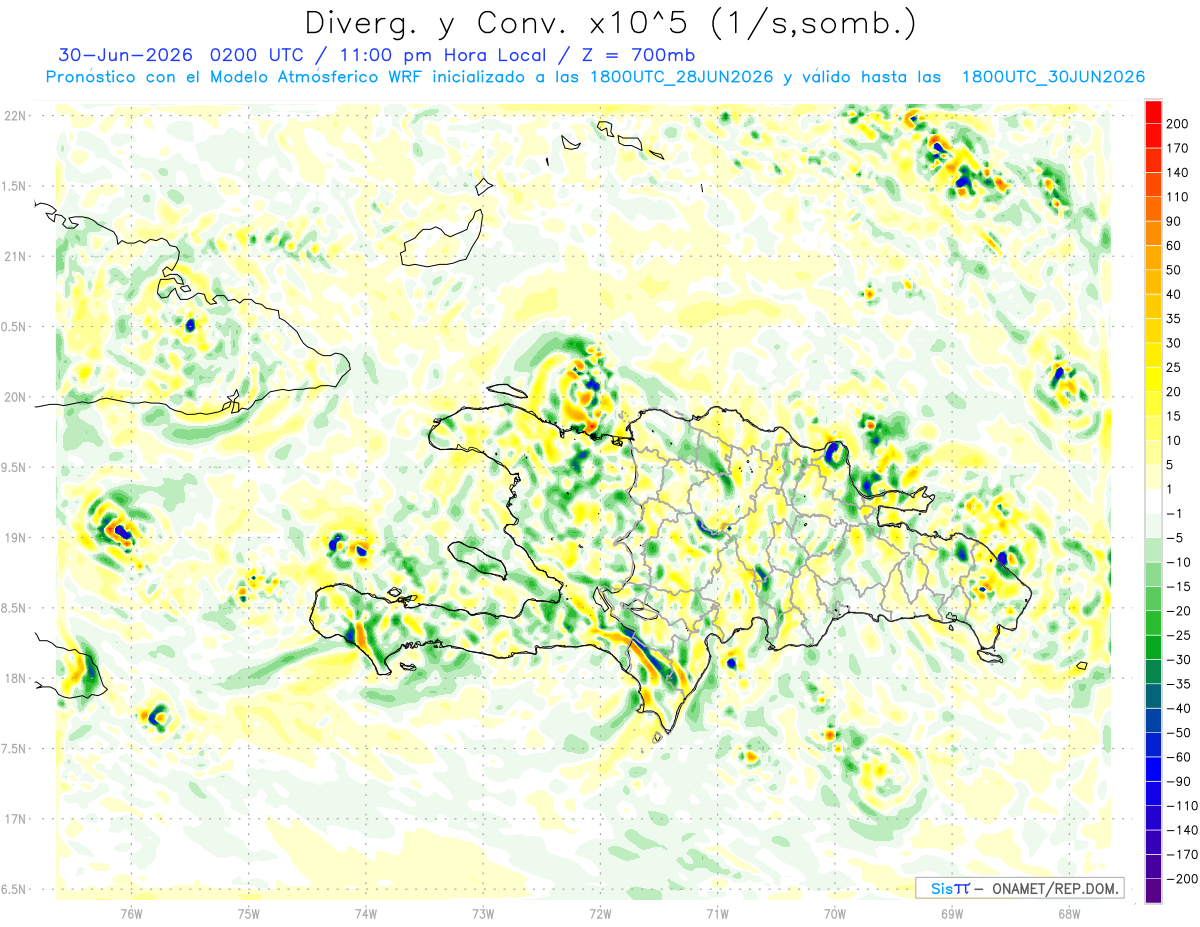The width and height of the screenshot is (1200, 927).
Task: Click the "68W" longitude label
Action: 1069,913
